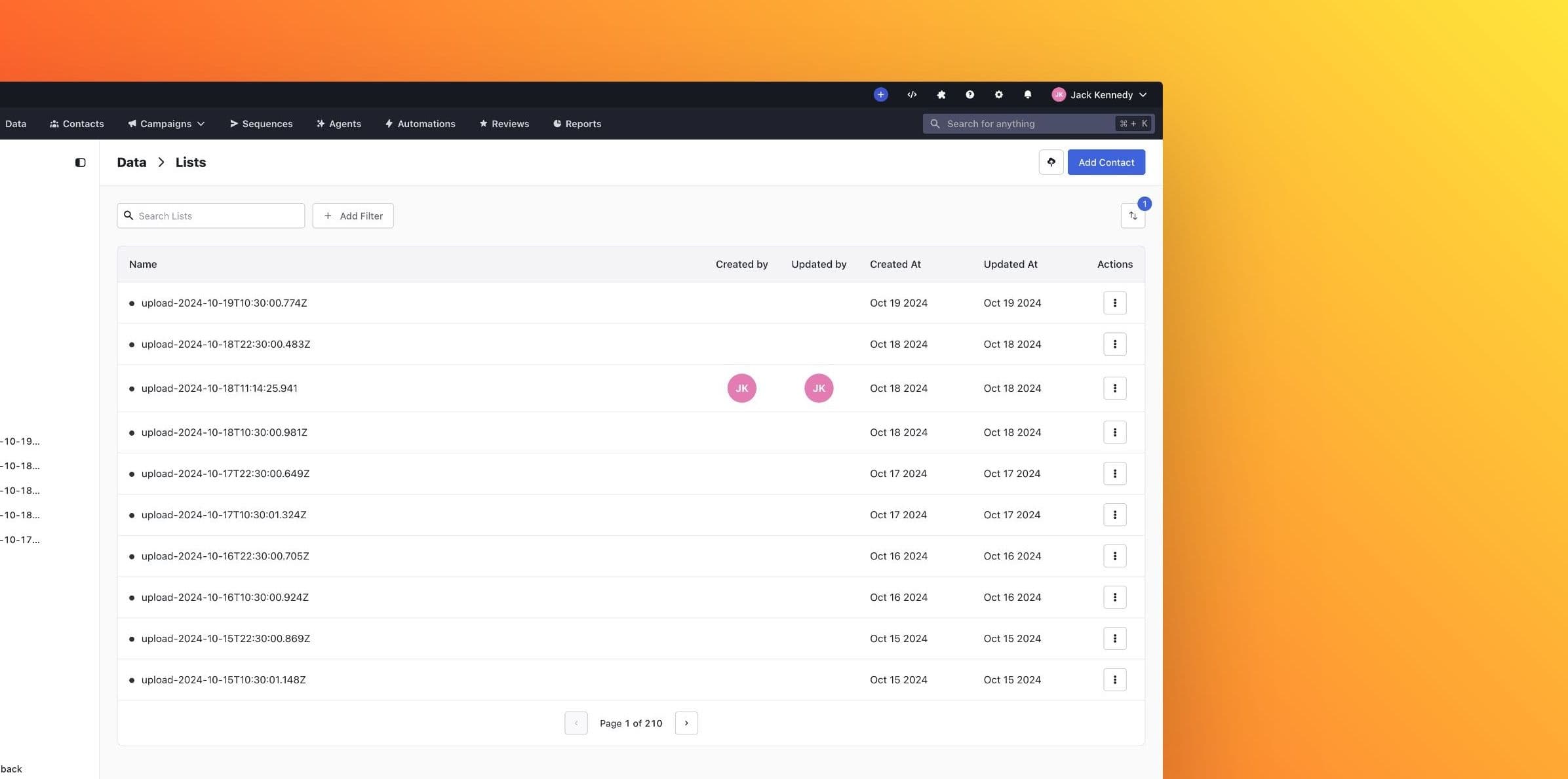Click the next page chevron
This screenshot has height=779, width=1568.
pyautogui.click(x=686, y=723)
